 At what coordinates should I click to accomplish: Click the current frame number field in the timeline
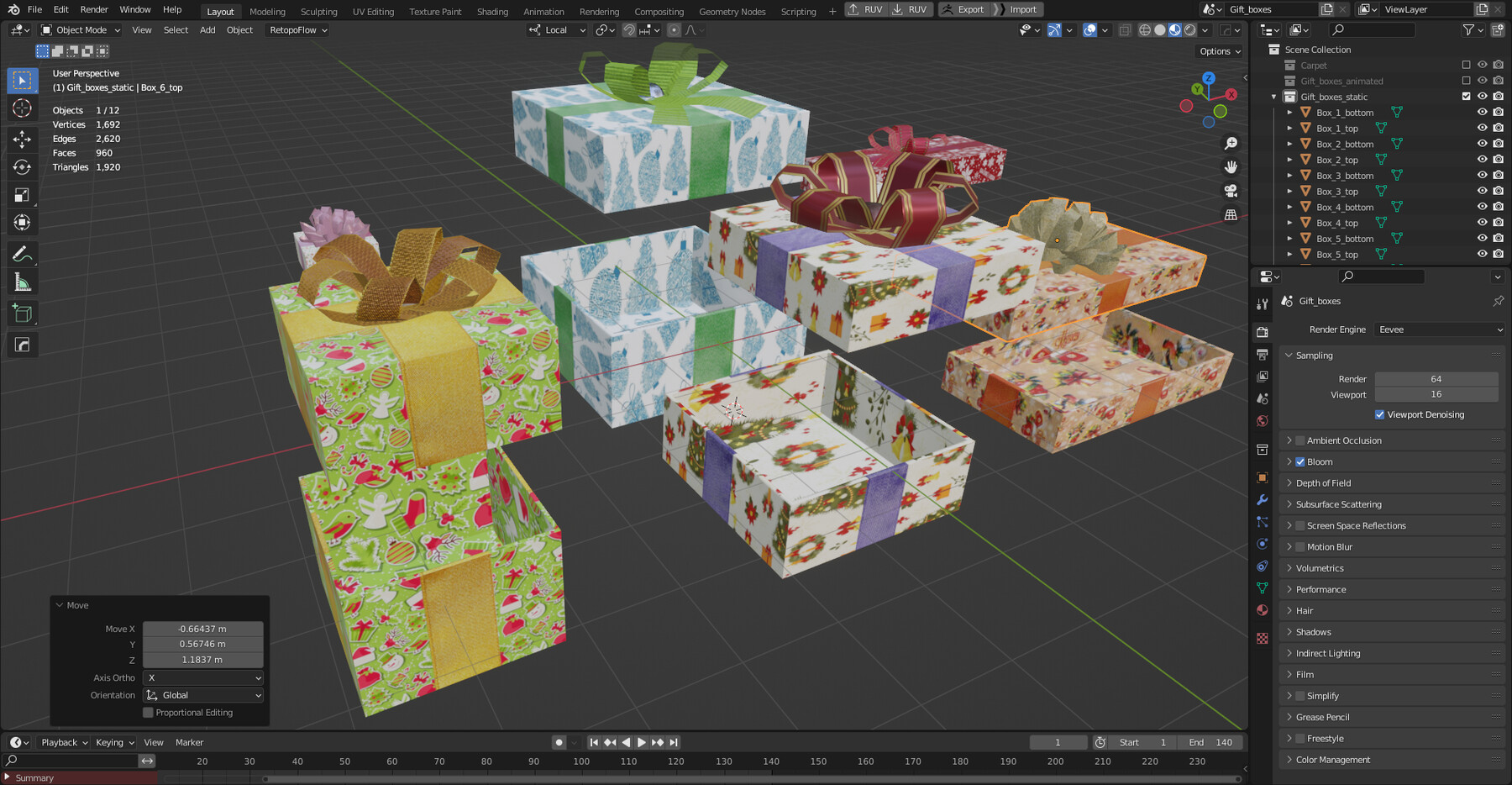pos(1058,742)
